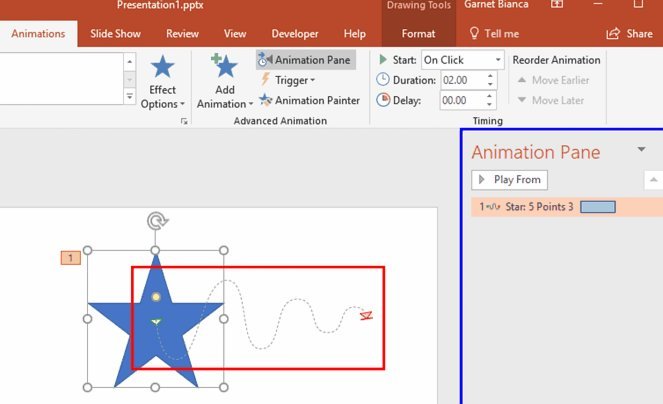Click the Tell me lightbulb icon
Screen dimensions: 663x404
pos(474,33)
